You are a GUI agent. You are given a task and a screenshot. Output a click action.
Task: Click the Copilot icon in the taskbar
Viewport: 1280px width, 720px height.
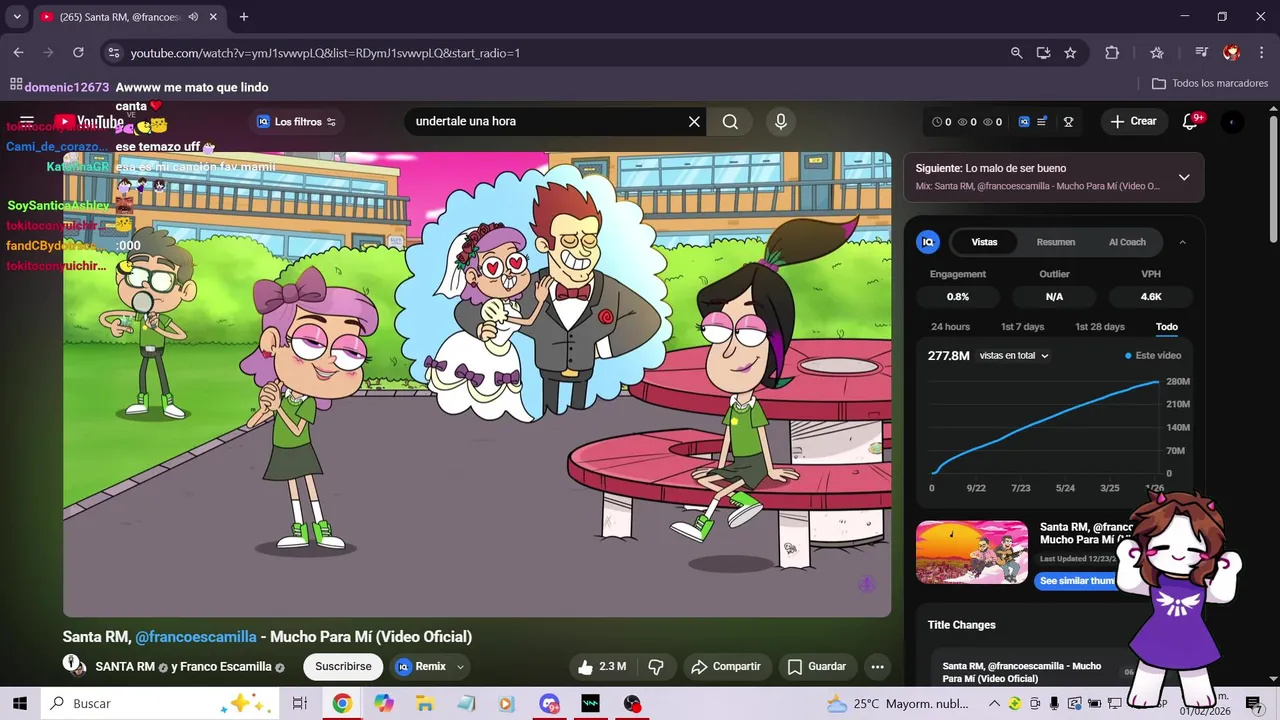click(384, 704)
